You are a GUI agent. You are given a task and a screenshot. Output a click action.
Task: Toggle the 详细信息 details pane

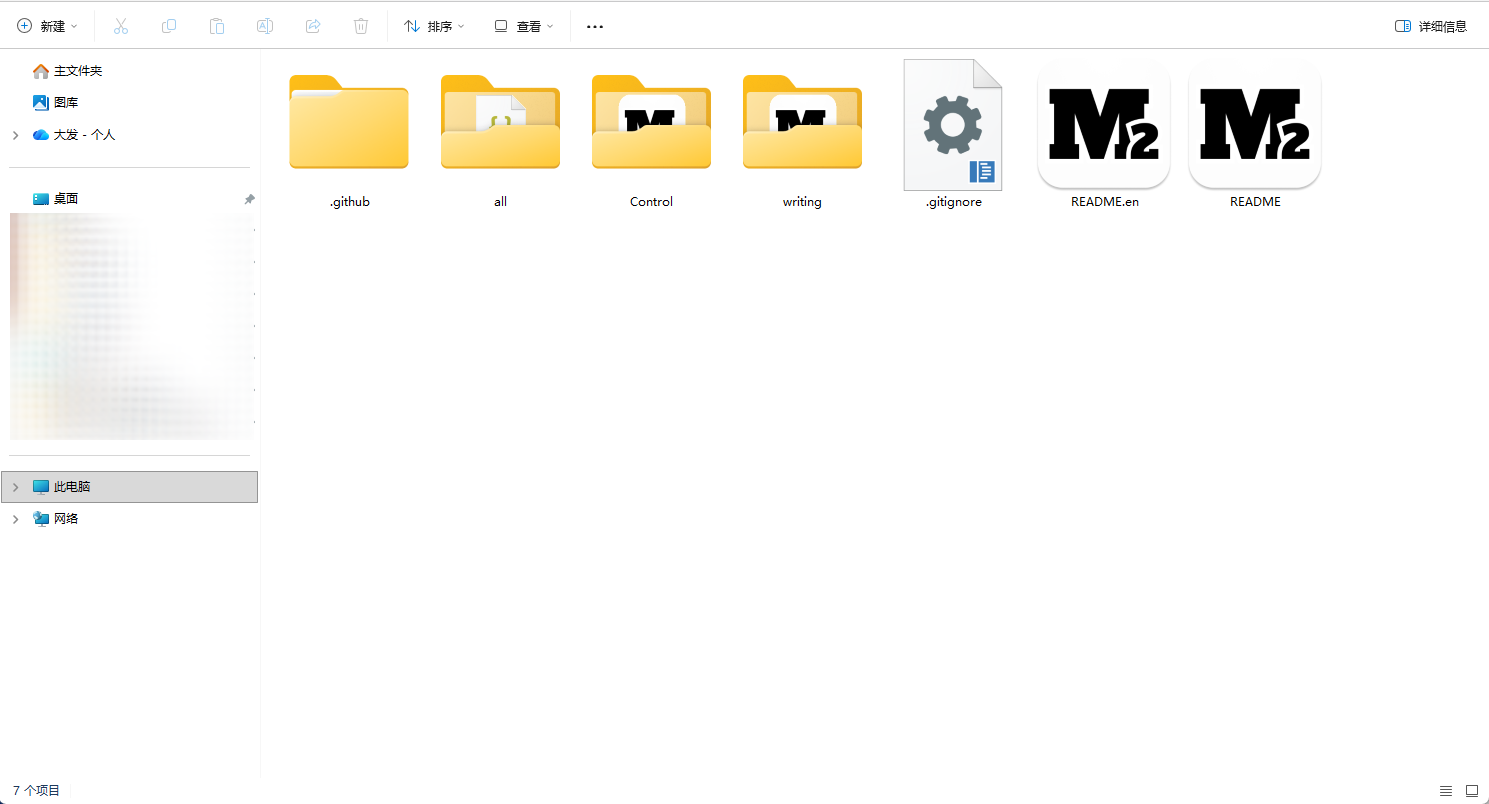click(x=1431, y=26)
